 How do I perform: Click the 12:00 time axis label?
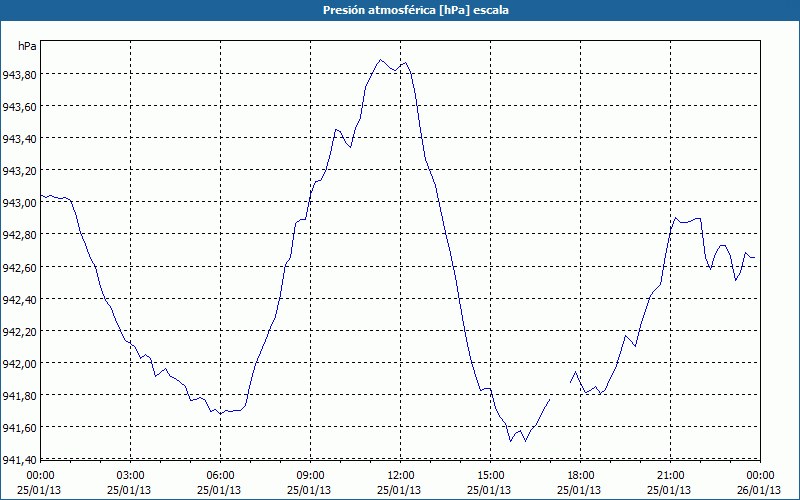coord(400,476)
